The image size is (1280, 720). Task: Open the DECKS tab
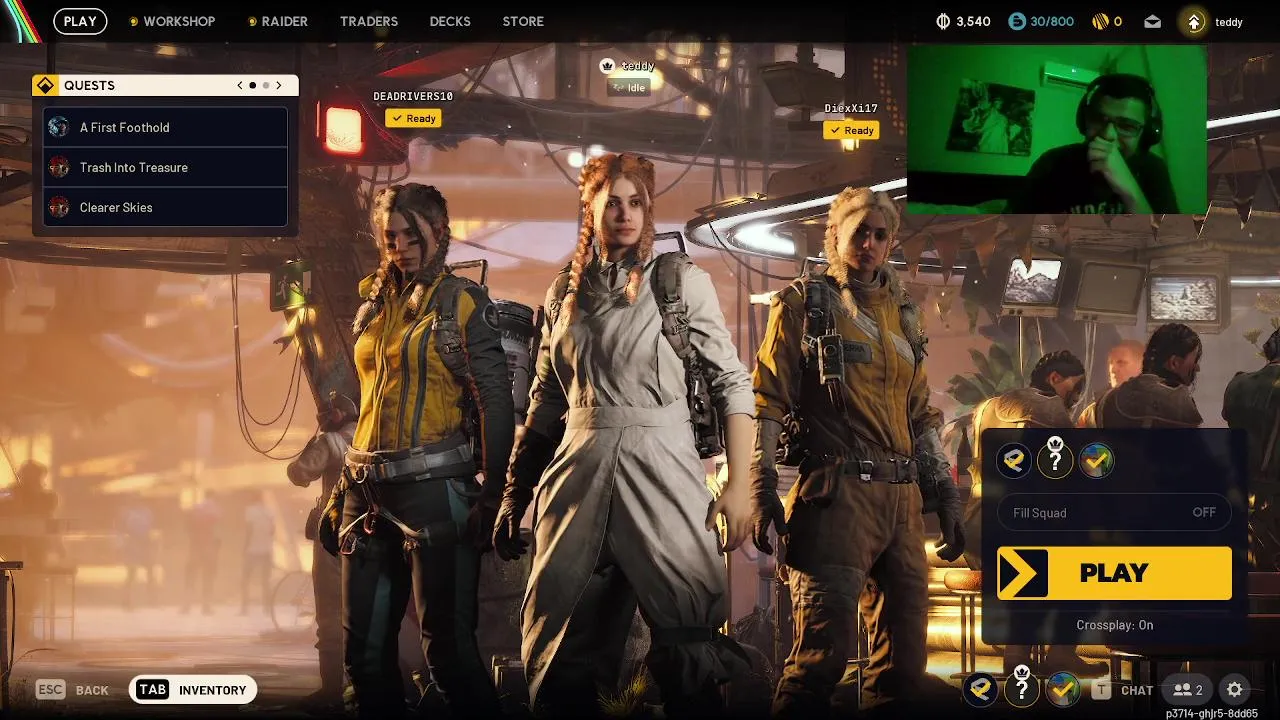pyautogui.click(x=450, y=21)
